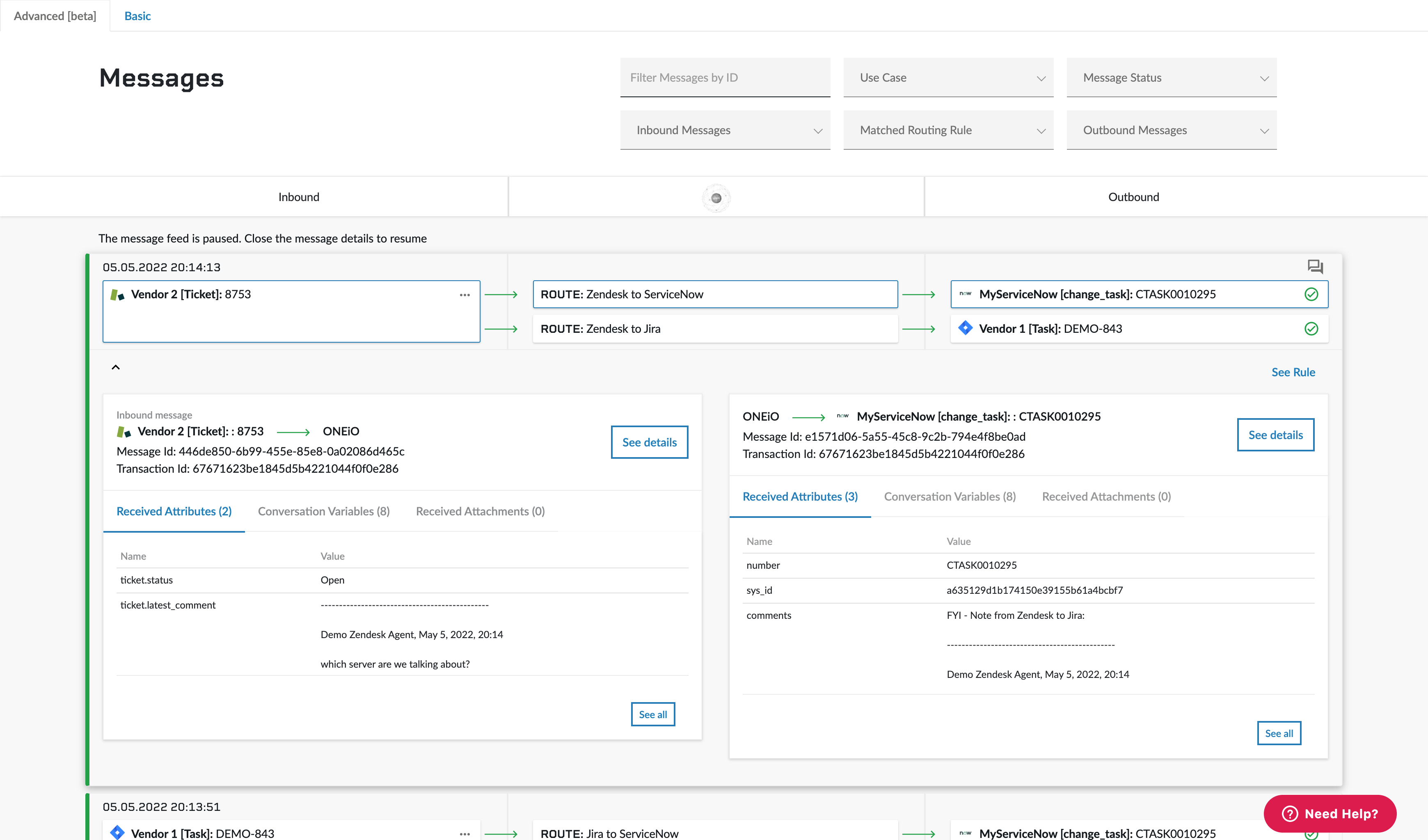This screenshot has width=1428, height=840.
Task: Click the three-dots menu on Vendor 2 Ticket 8753
Action: pyautogui.click(x=465, y=295)
